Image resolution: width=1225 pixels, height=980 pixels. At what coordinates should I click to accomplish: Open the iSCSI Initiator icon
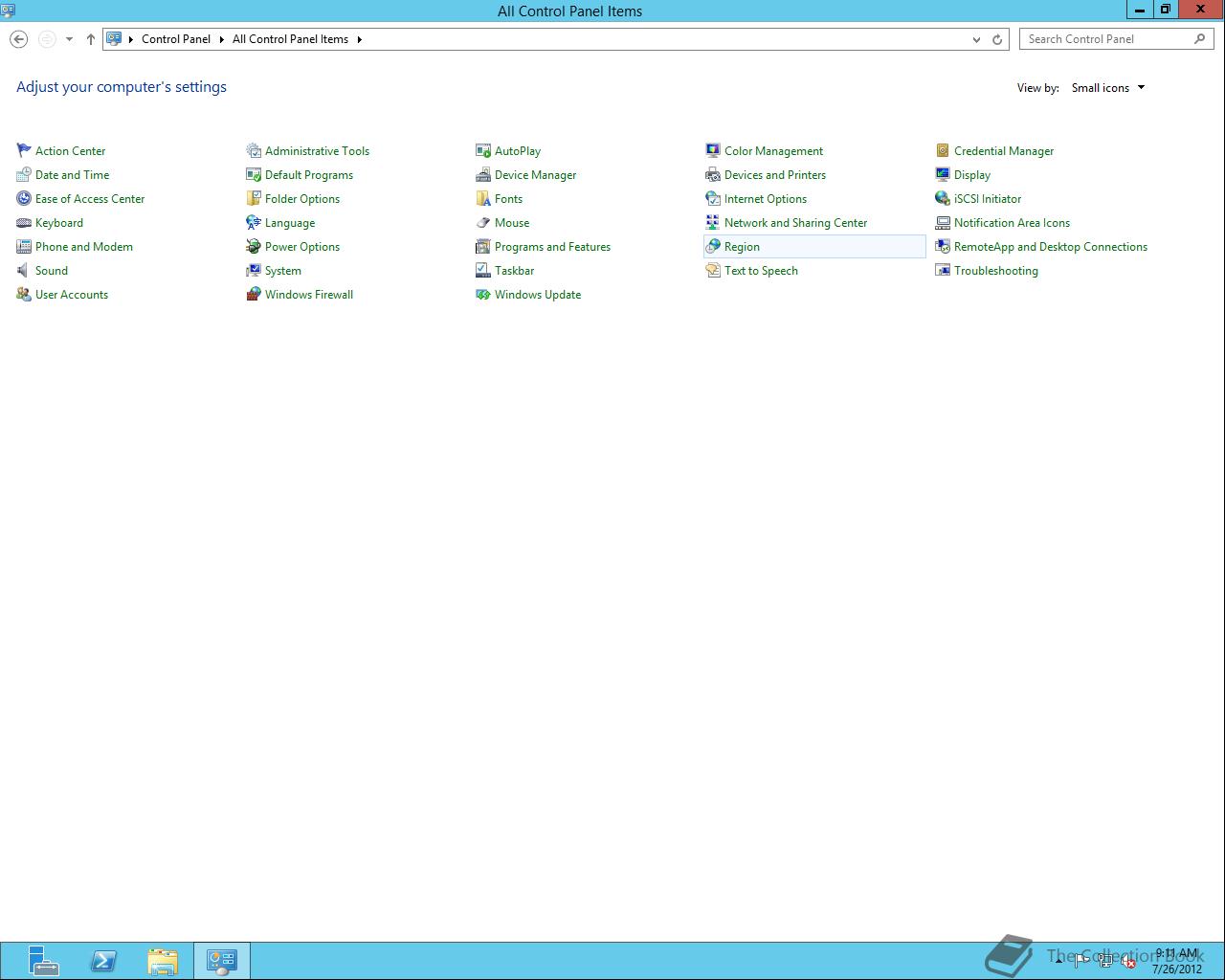(943, 198)
